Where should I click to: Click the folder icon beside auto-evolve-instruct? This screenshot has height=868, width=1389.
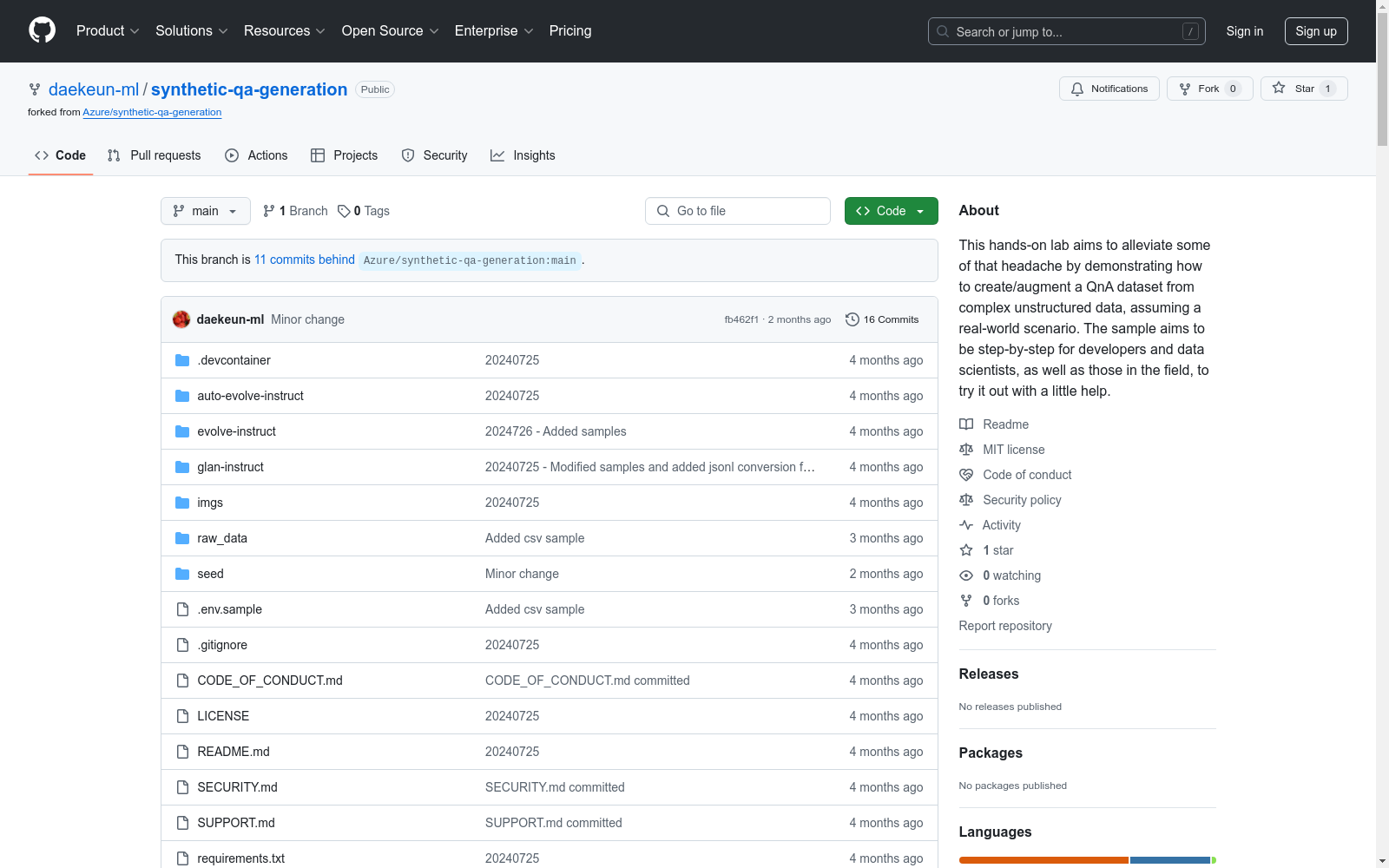tap(182, 396)
